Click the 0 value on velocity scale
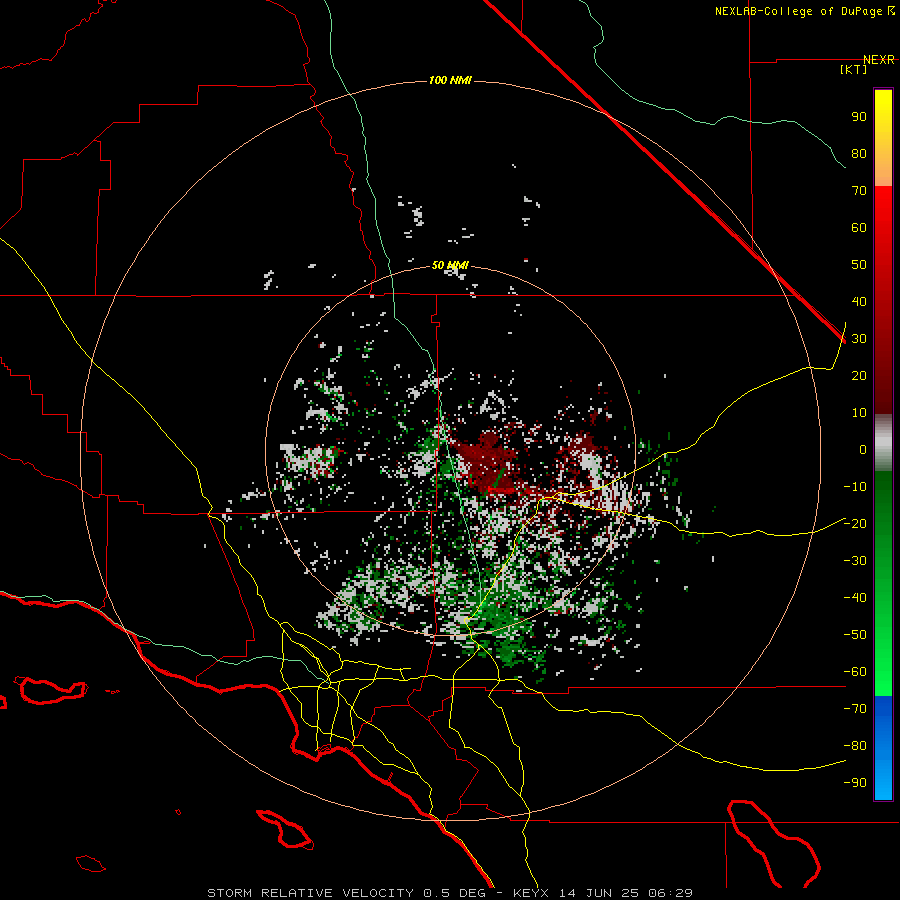Screen dimensions: 900x900 [863, 450]
